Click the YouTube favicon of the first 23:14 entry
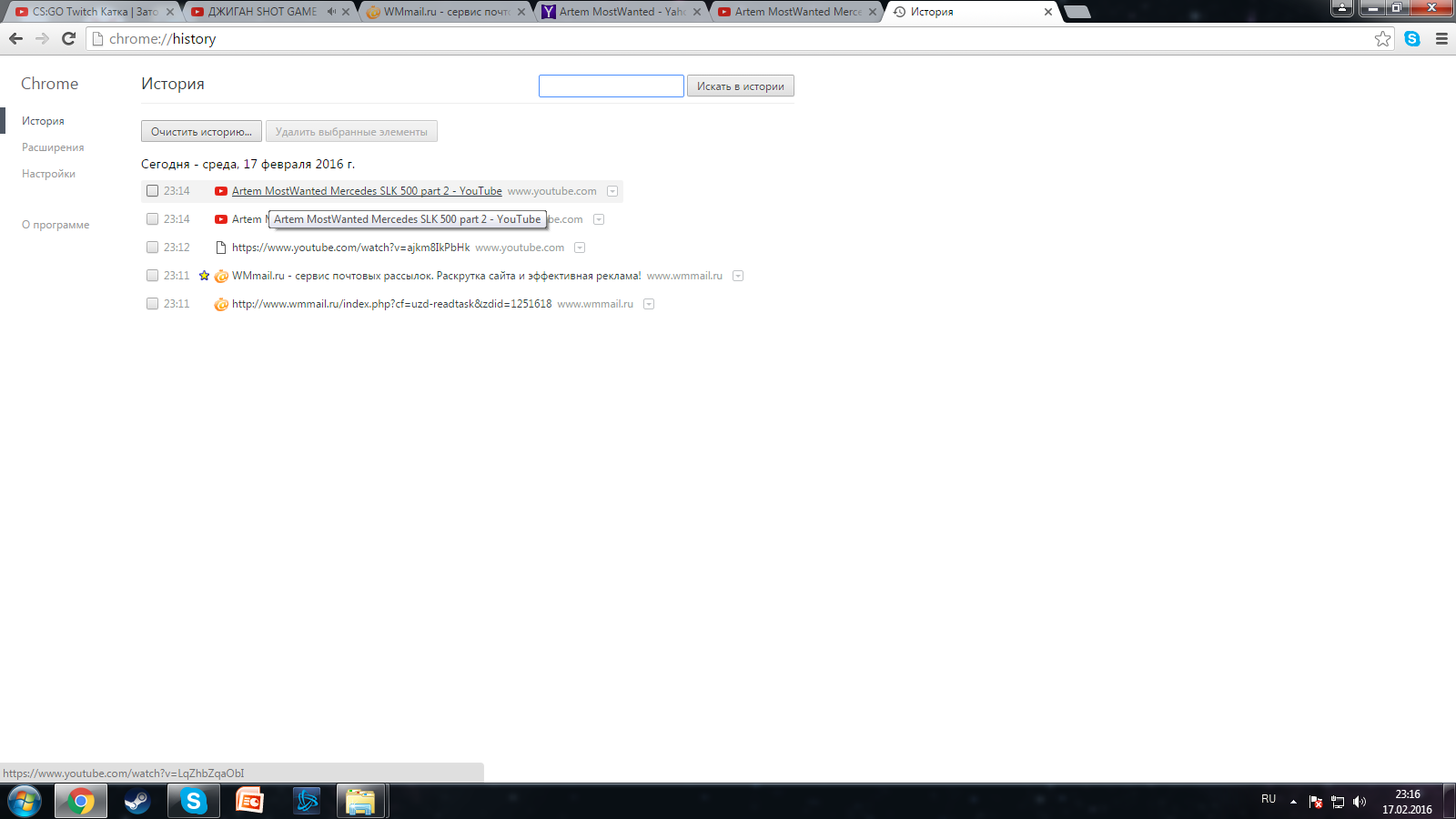The width and height of the screenshot is (1456, 819). pos(221,191)
